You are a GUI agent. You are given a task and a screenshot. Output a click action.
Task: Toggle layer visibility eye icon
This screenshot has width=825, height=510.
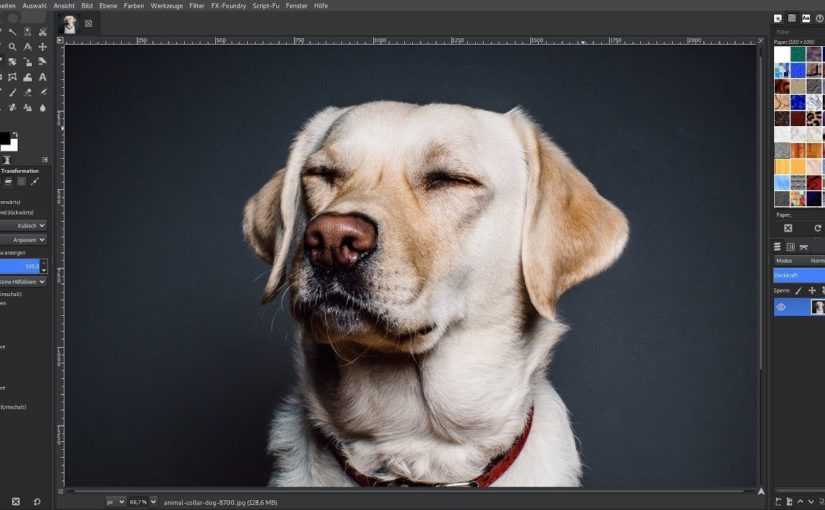[x=781, y=307]
